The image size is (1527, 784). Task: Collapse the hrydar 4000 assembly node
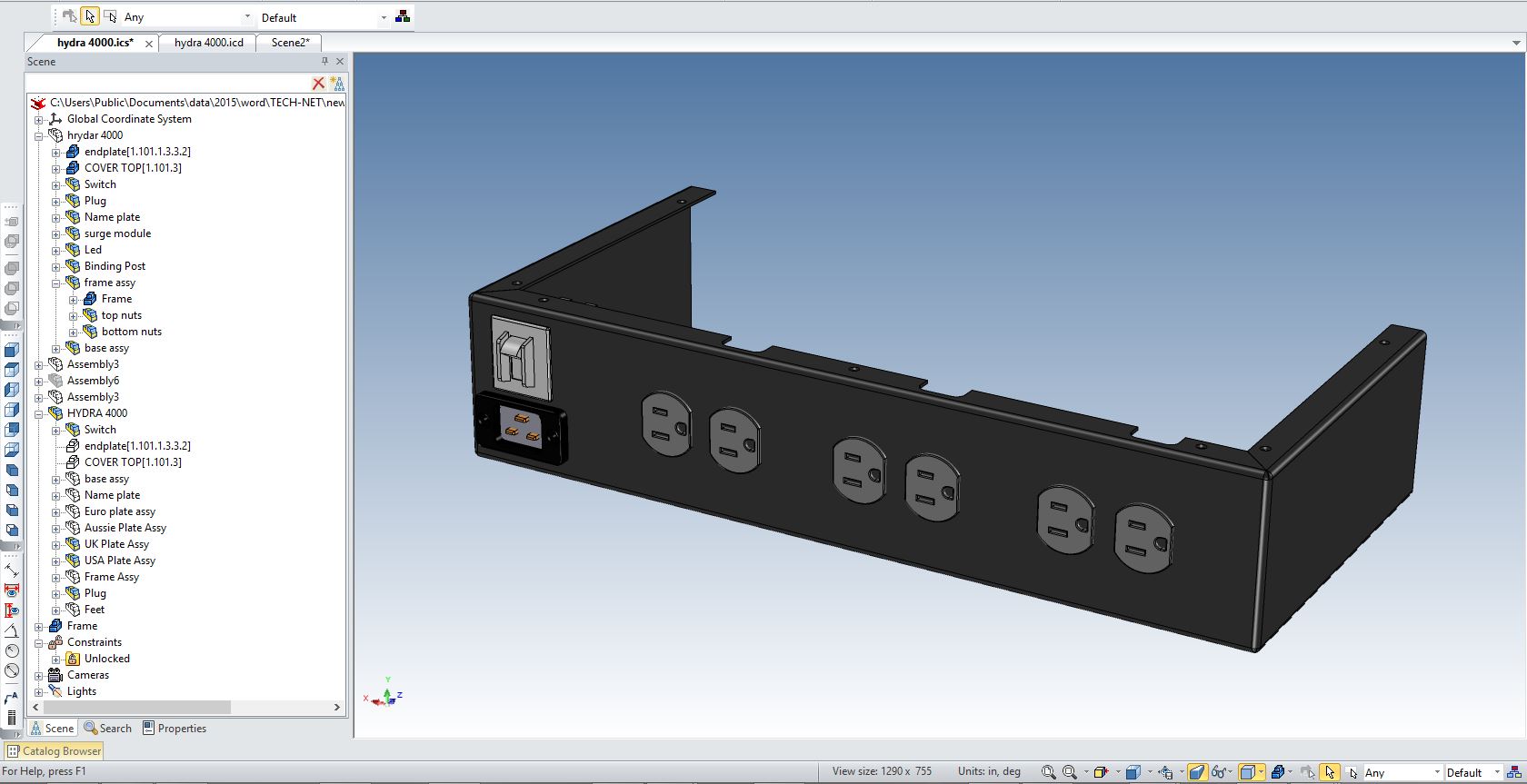(x=39, y=135)
